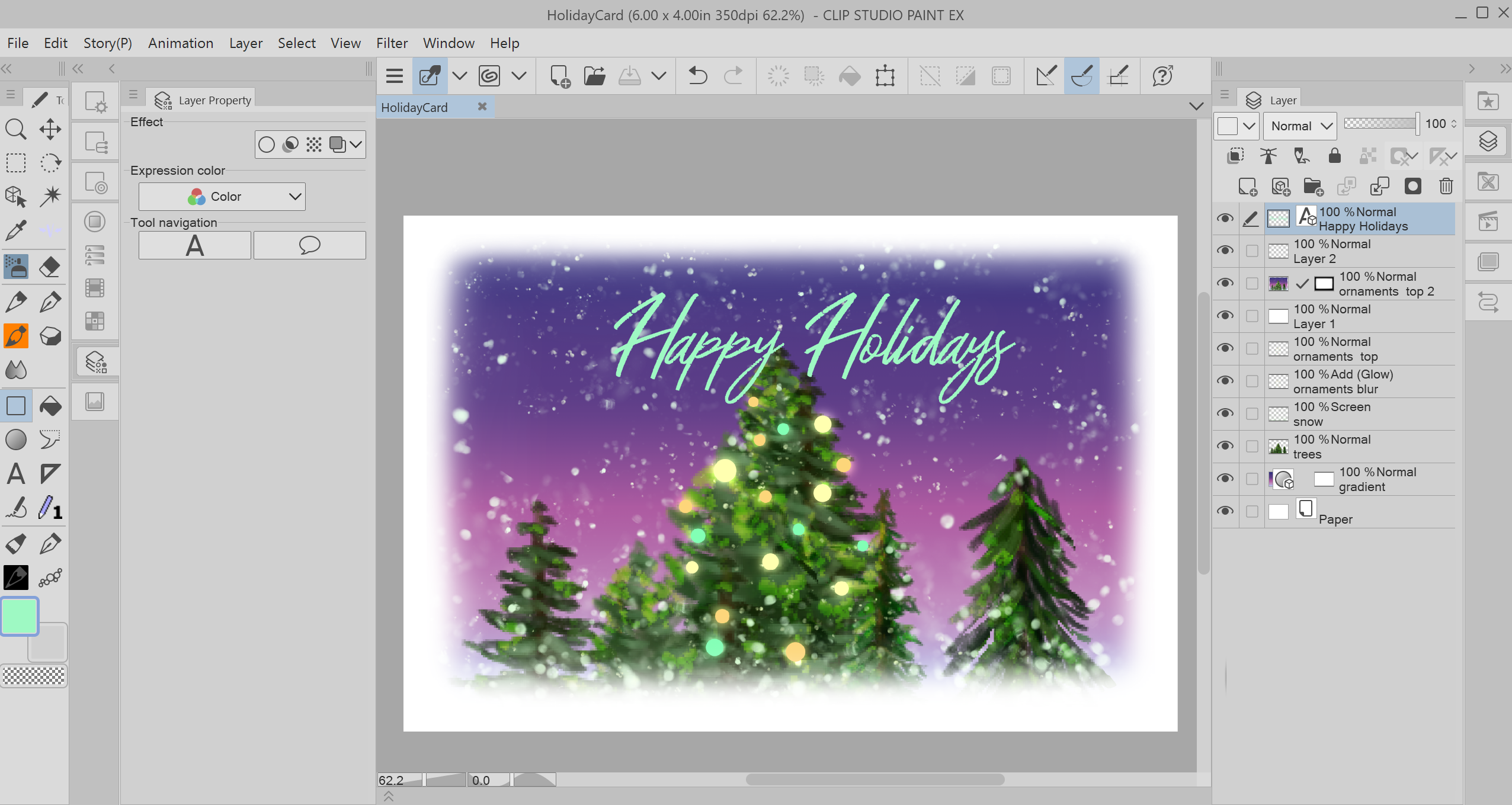Click the Redo arrow in command bar
The height and width of the screenshot is (805, 1512).
click(x=733, y=76)
